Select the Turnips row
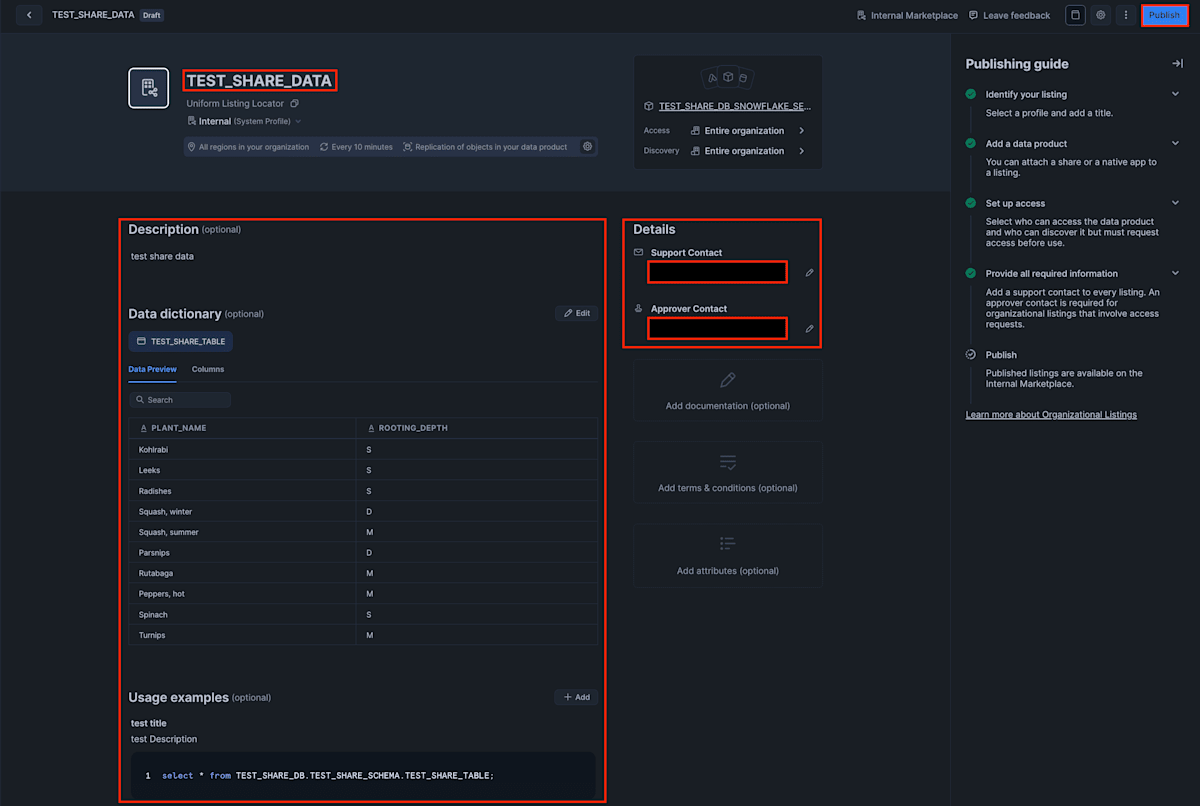The height and width of the screenshot is (806, 1200). coord(363,635)
